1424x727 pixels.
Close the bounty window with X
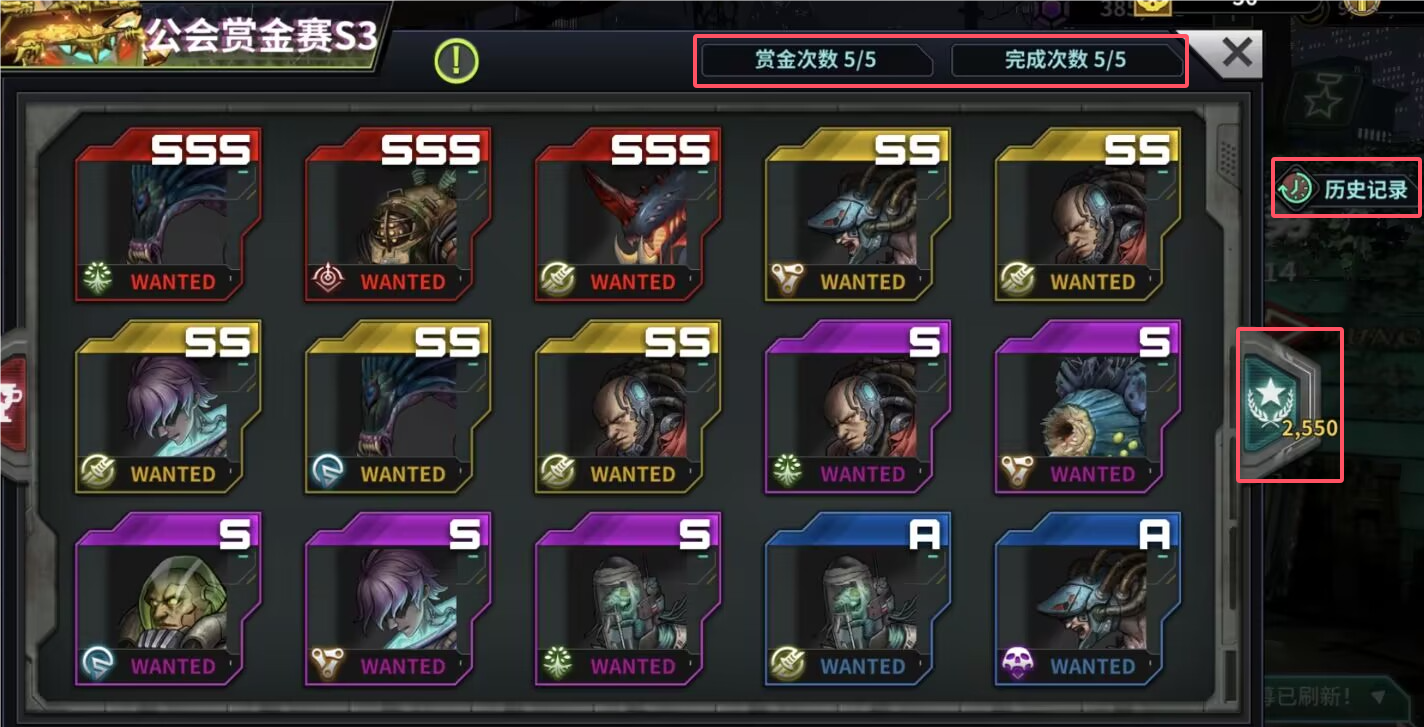click(1236, 53)
